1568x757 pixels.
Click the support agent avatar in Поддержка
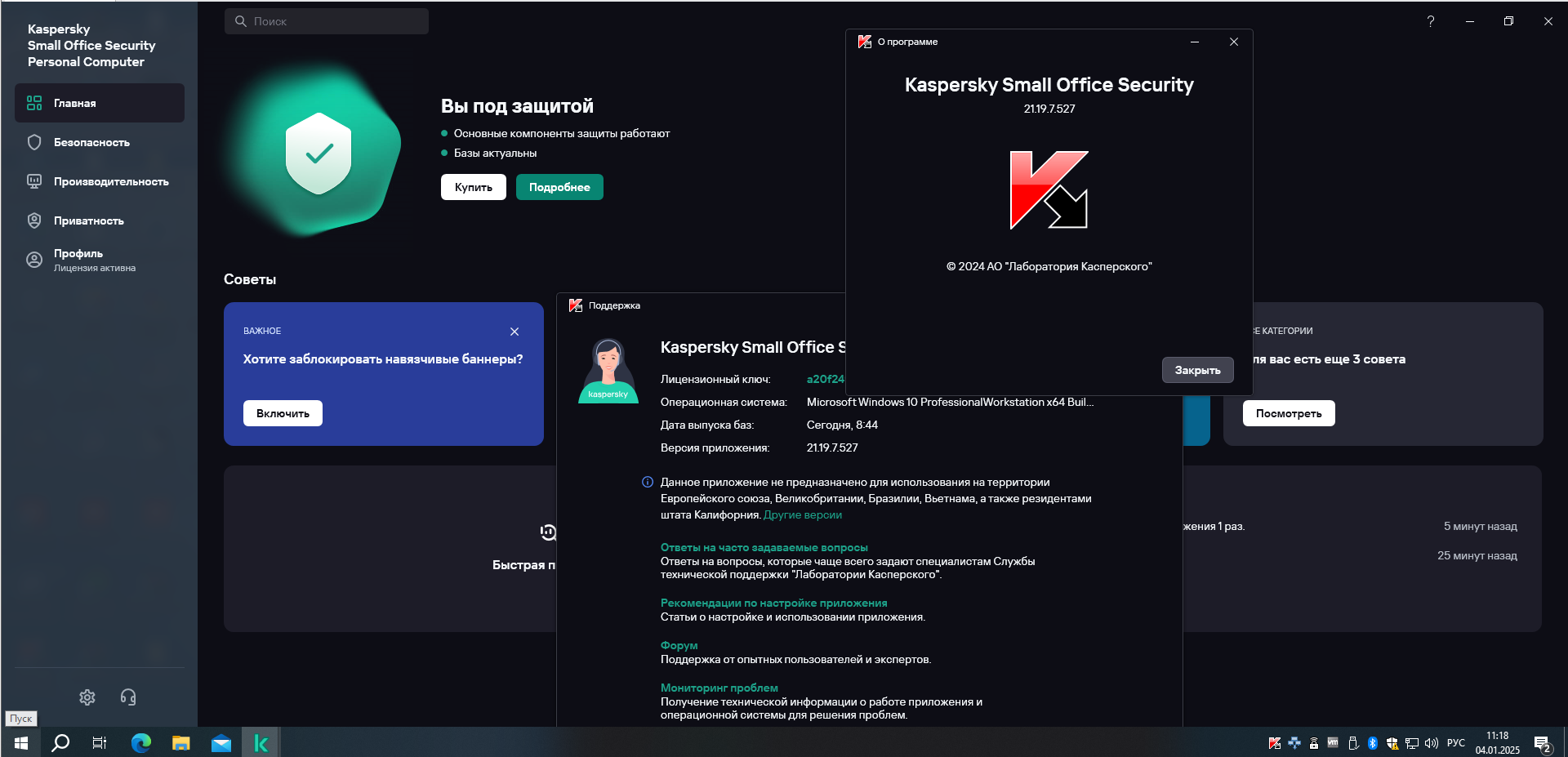pyautogui.click(x=608, y=372)
